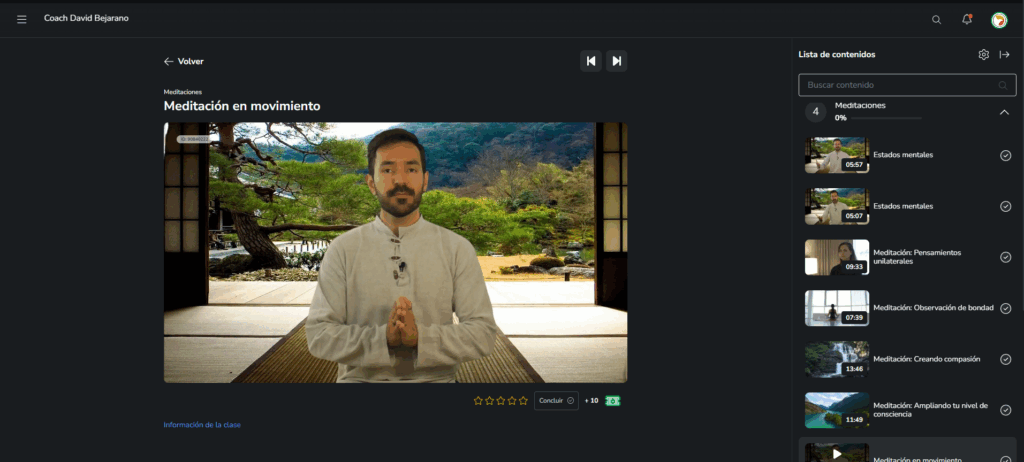Image resolution: width=1024 pixels, height=462 pixels.
Task: Rate the class with the fifth star
Action: click(523, 401)
